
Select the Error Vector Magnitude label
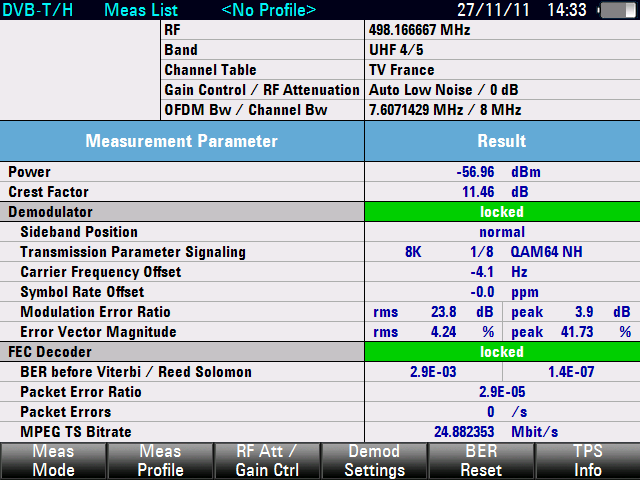coord(98,332)
